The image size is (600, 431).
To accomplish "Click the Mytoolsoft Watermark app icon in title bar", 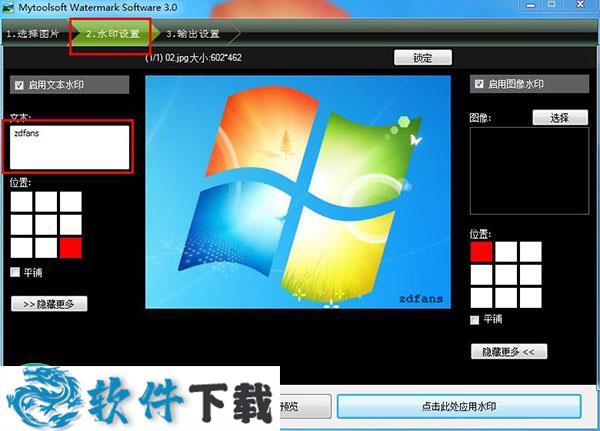I will coord(8,8).
